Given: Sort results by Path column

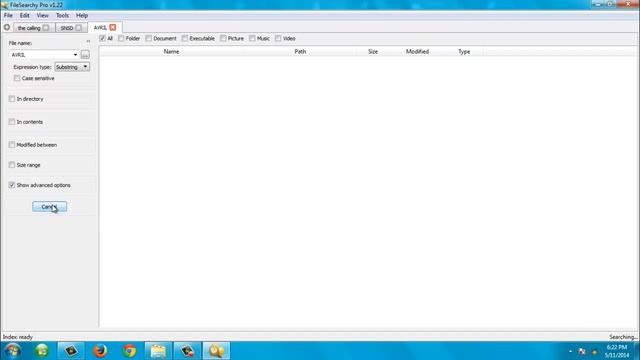Looking at the screenshot, I should coord(300,51).
